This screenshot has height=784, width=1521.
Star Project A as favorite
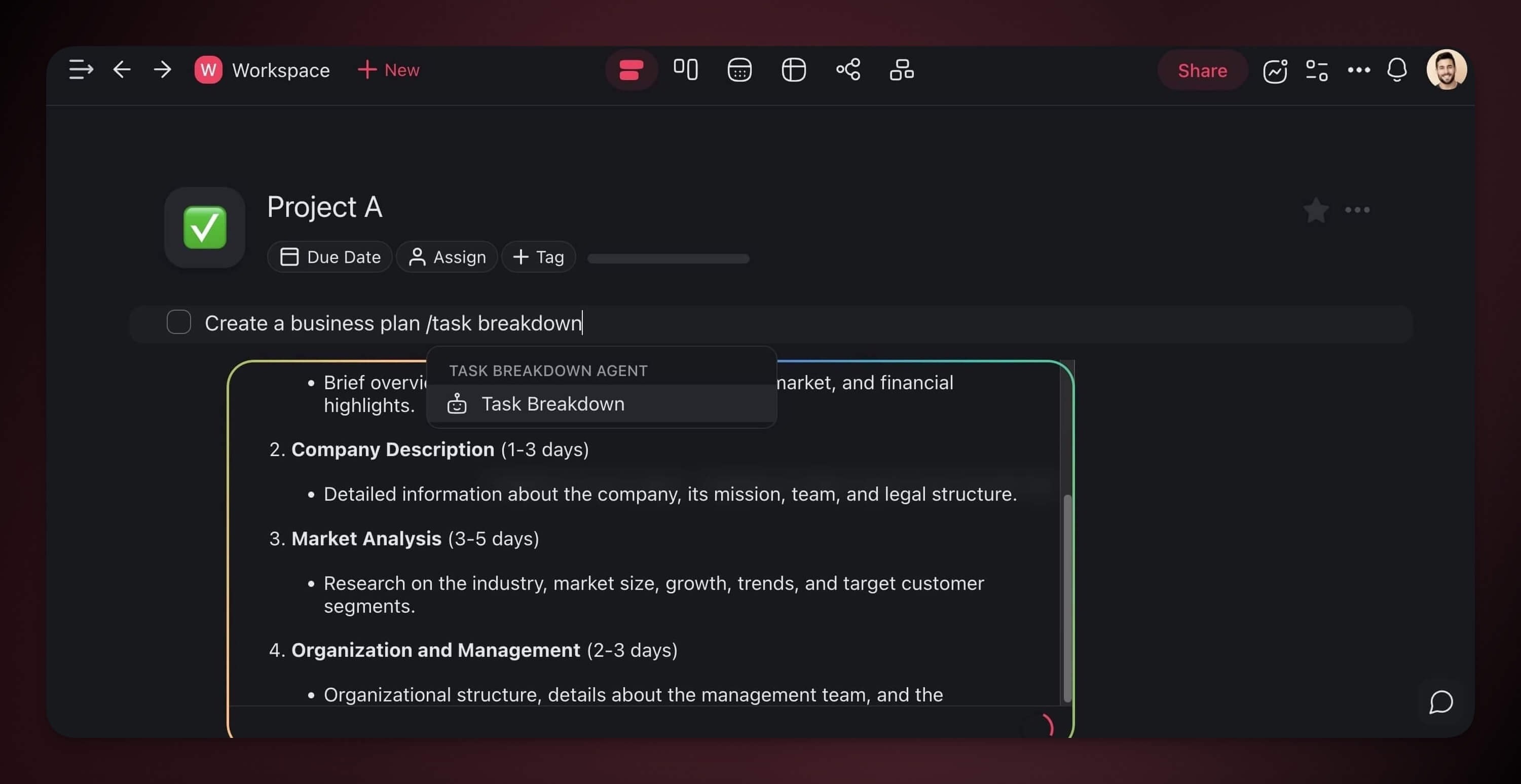1316,210
